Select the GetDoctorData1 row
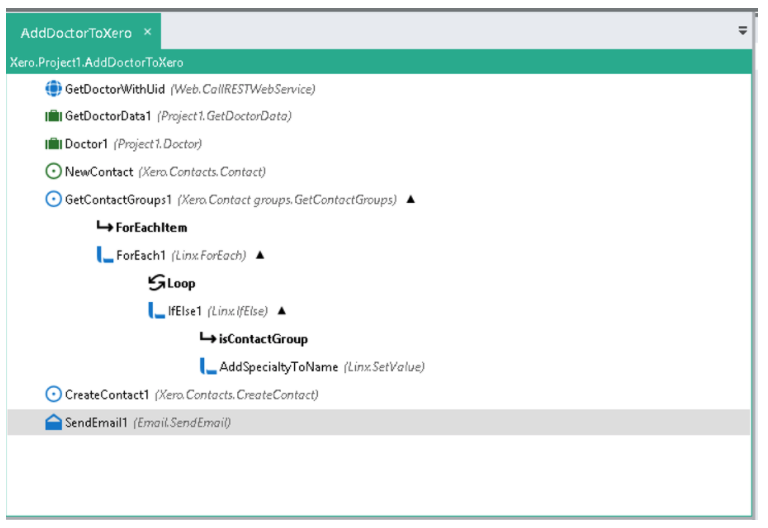The width and height of the screenshot is (768, 528). pos(379,116)
